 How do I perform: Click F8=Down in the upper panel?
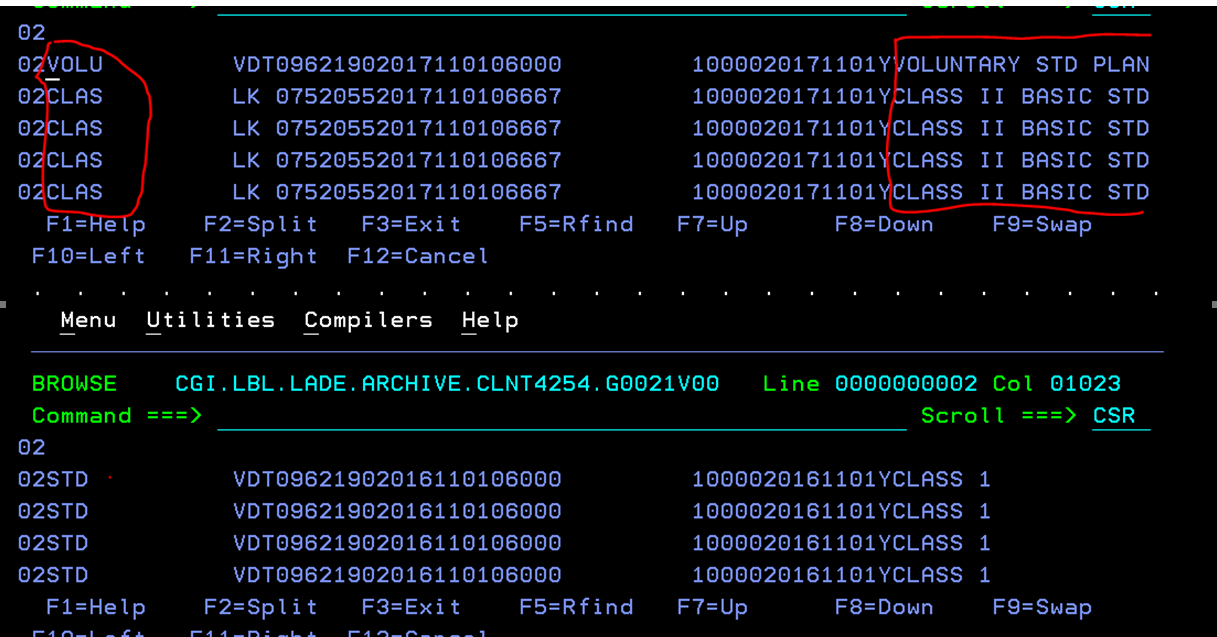(x=883, y=225)
